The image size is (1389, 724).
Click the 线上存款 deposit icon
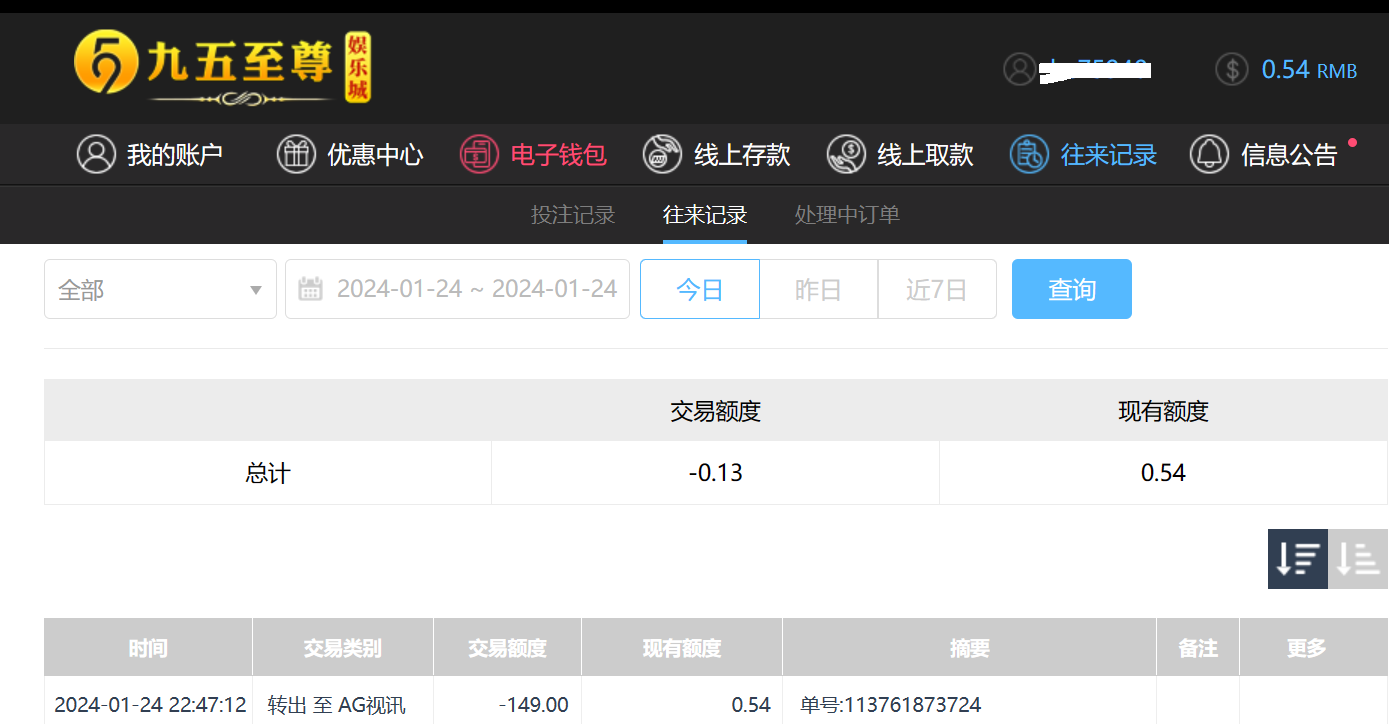[x=662, y=155]
